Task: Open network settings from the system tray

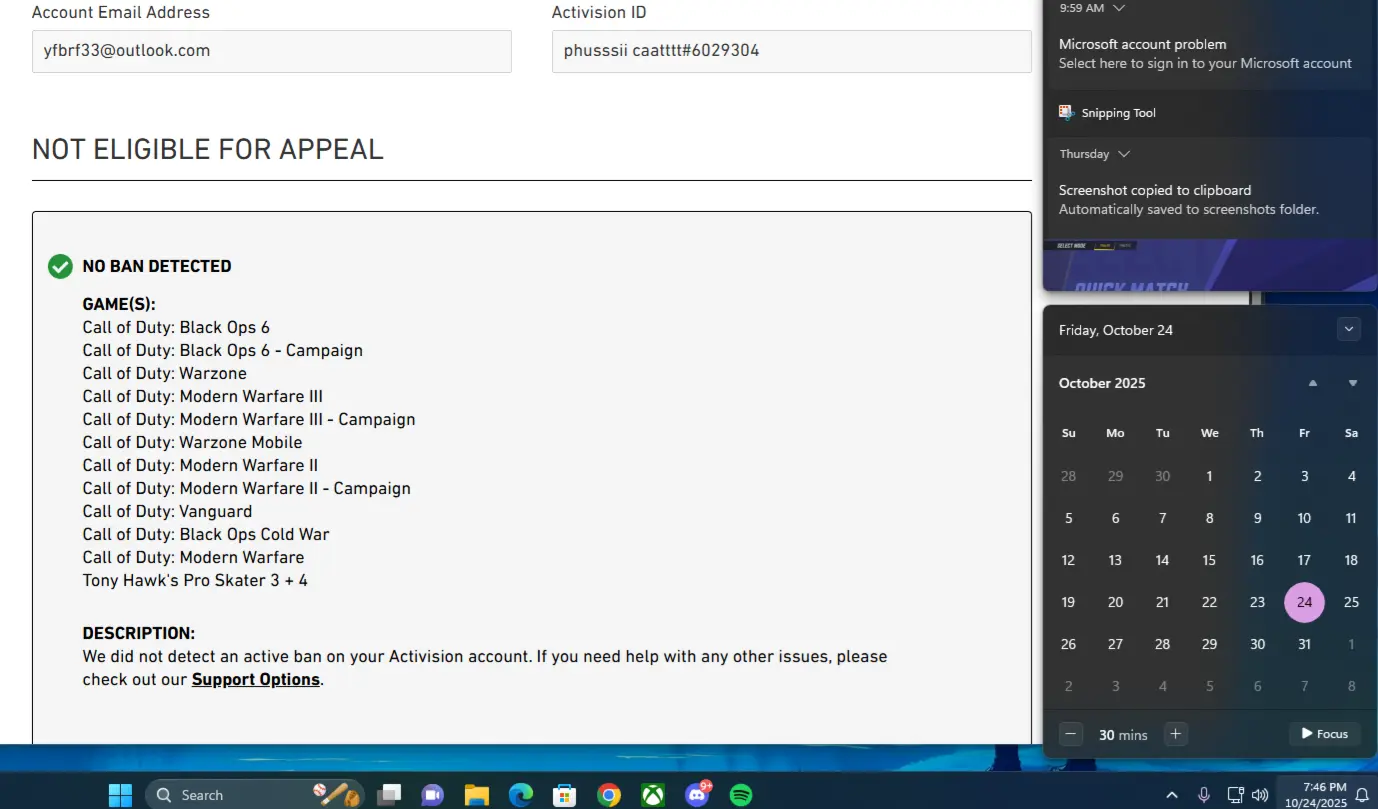Action: click(1235, 795)
